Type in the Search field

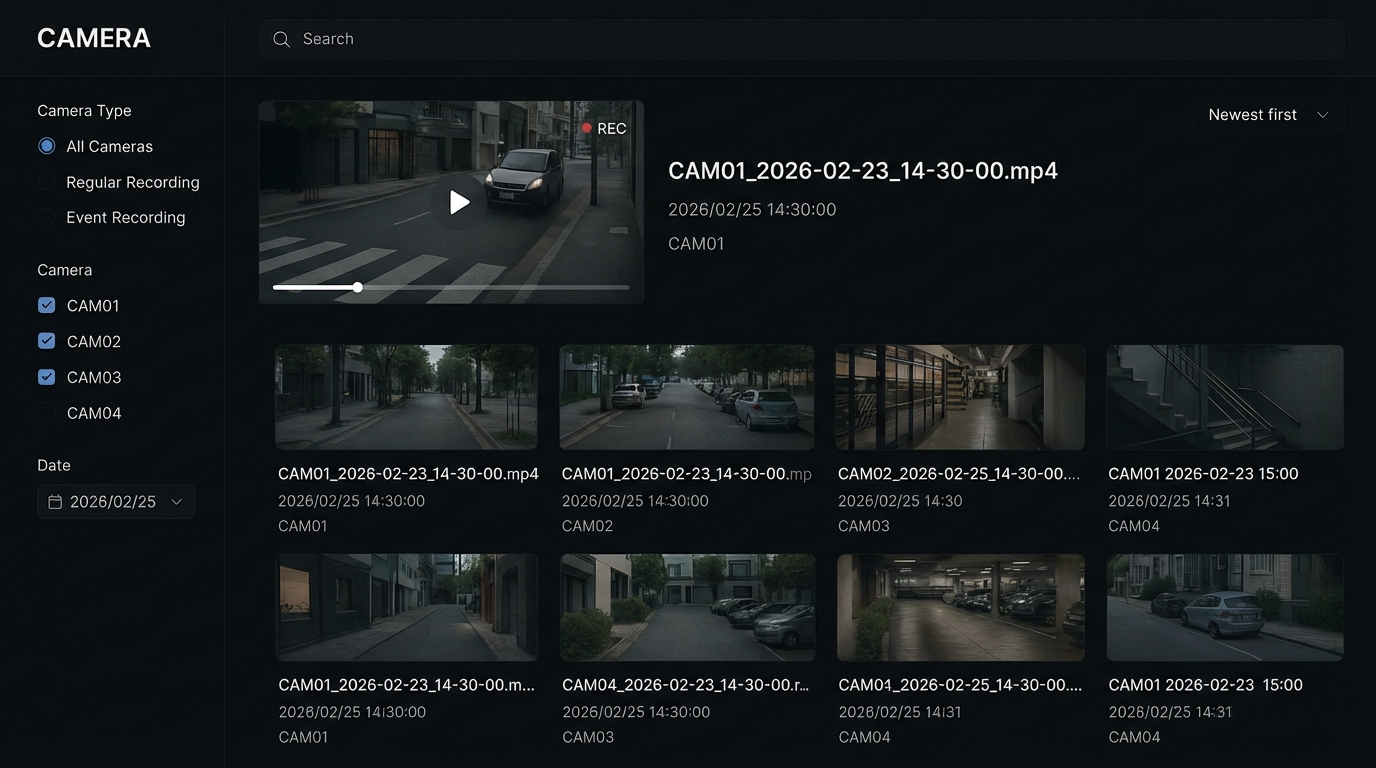tap(800, 39)
